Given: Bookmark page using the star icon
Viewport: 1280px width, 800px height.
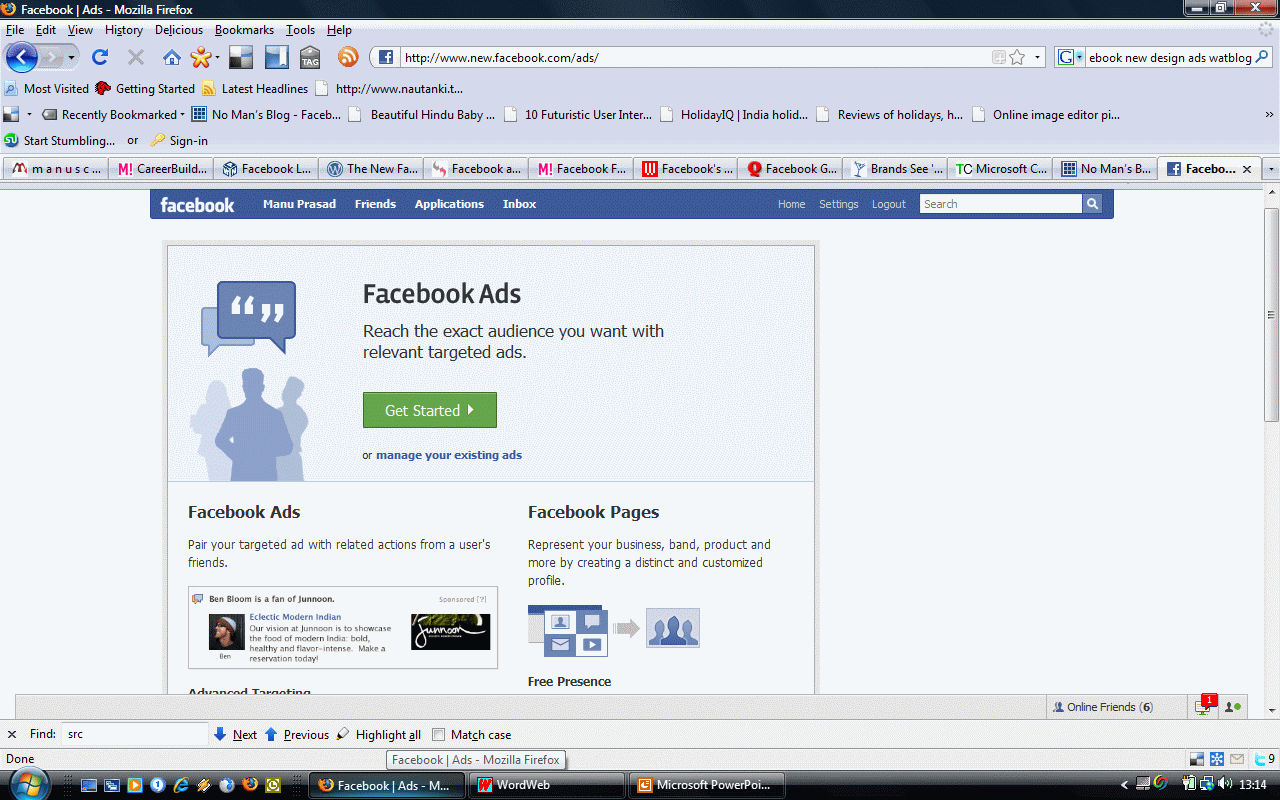Looking at the screenshot, I should [x=1017, y=57].
